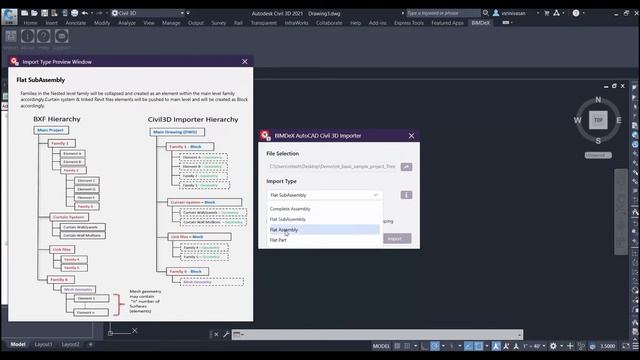Click the BIMDeX Import ribbon icon
640x360 pixels.
tap(11, 37)
